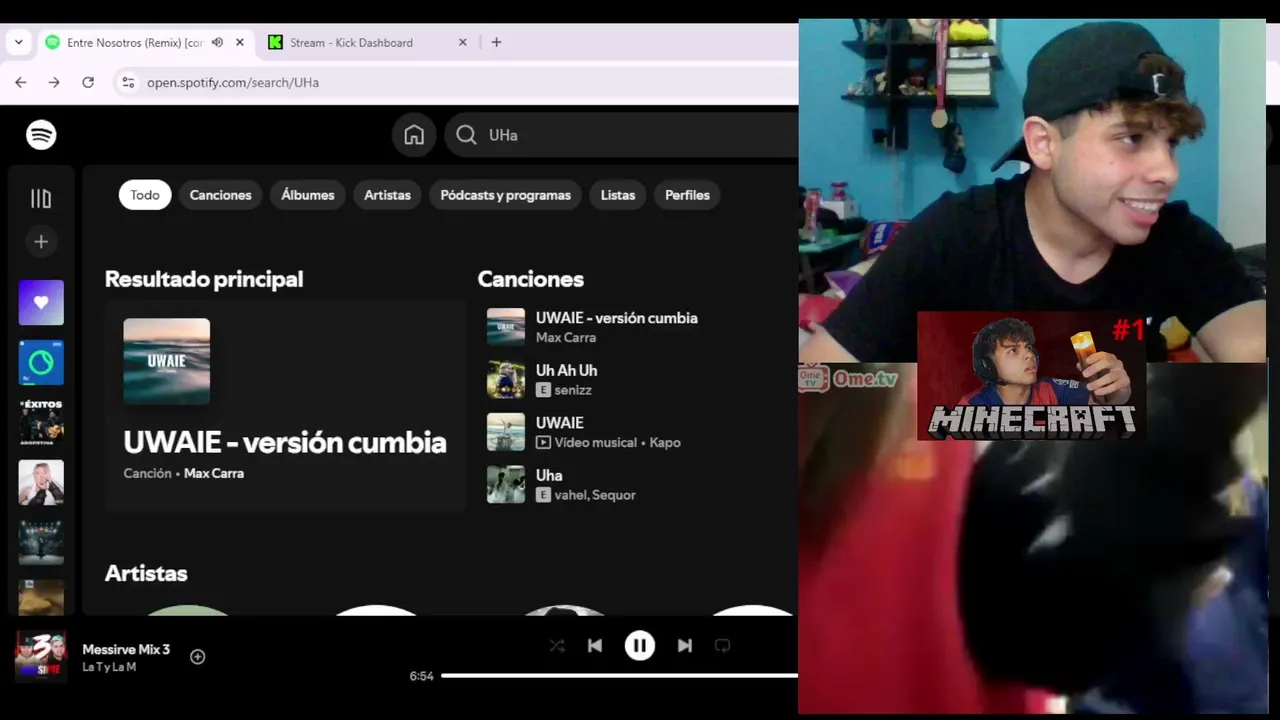Open Your Library sidebar icon
This screenshot has width=1280, height=720.
[x=41, y=199]
